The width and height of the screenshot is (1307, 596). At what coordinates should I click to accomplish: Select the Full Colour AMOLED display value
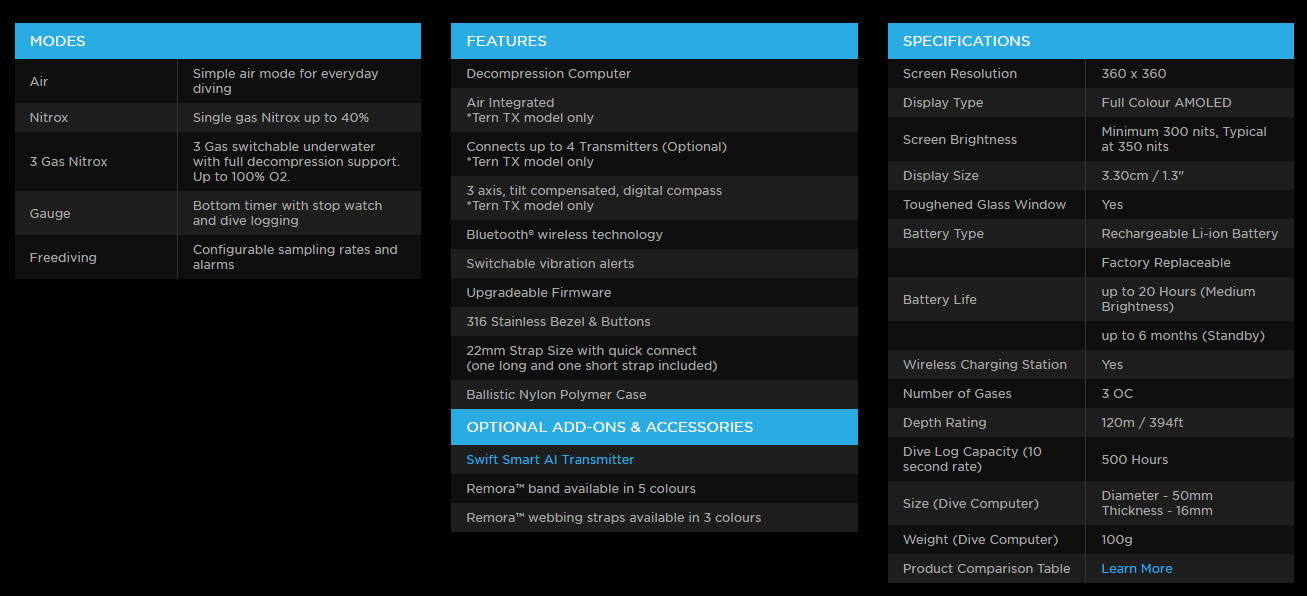pos(1166,103)
